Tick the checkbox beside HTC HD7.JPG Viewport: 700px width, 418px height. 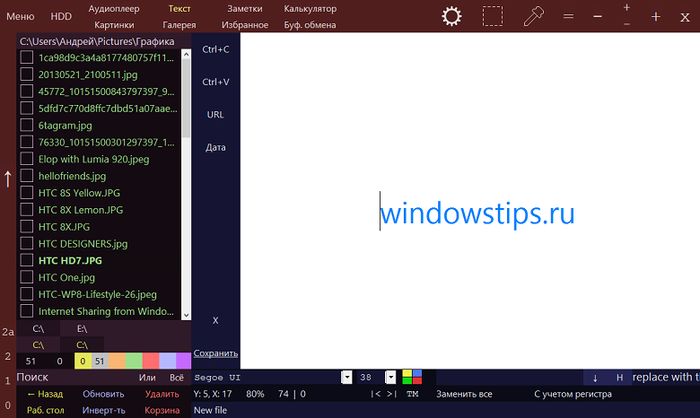click(27, 260)
